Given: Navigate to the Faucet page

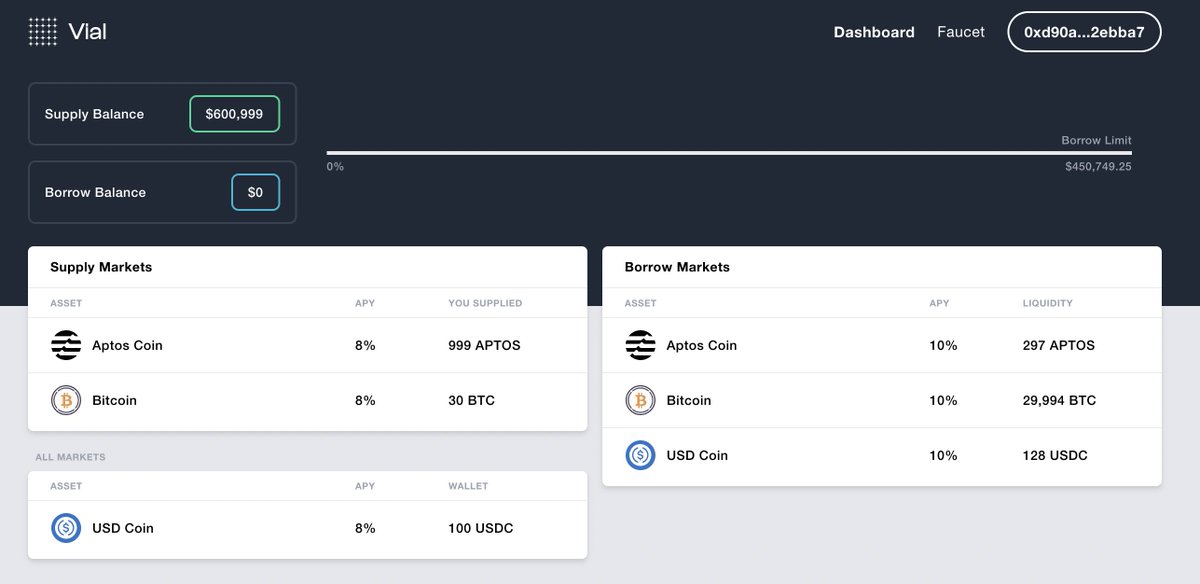Looking at the screenshot, I should [960, 31].
